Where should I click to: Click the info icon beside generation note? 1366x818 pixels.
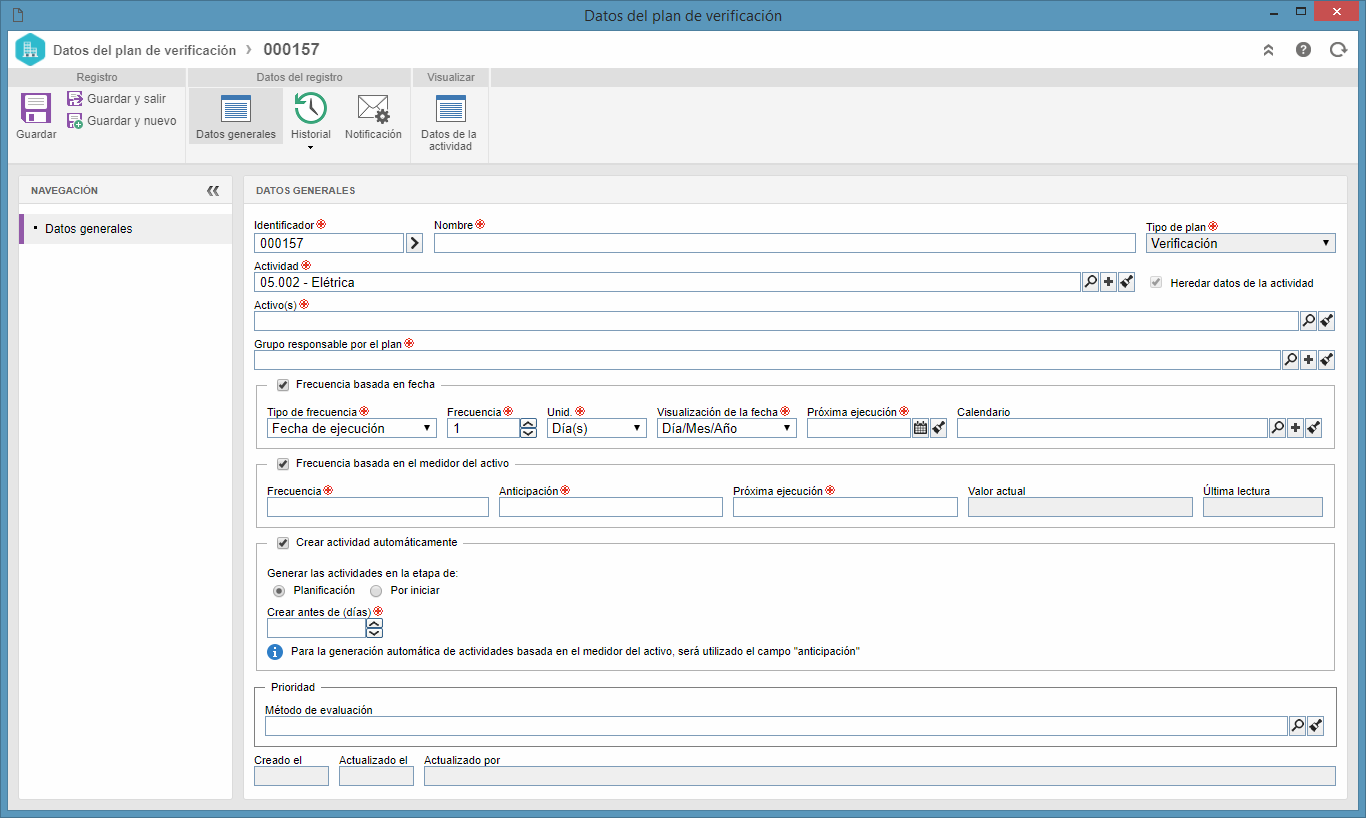[275, 652]
